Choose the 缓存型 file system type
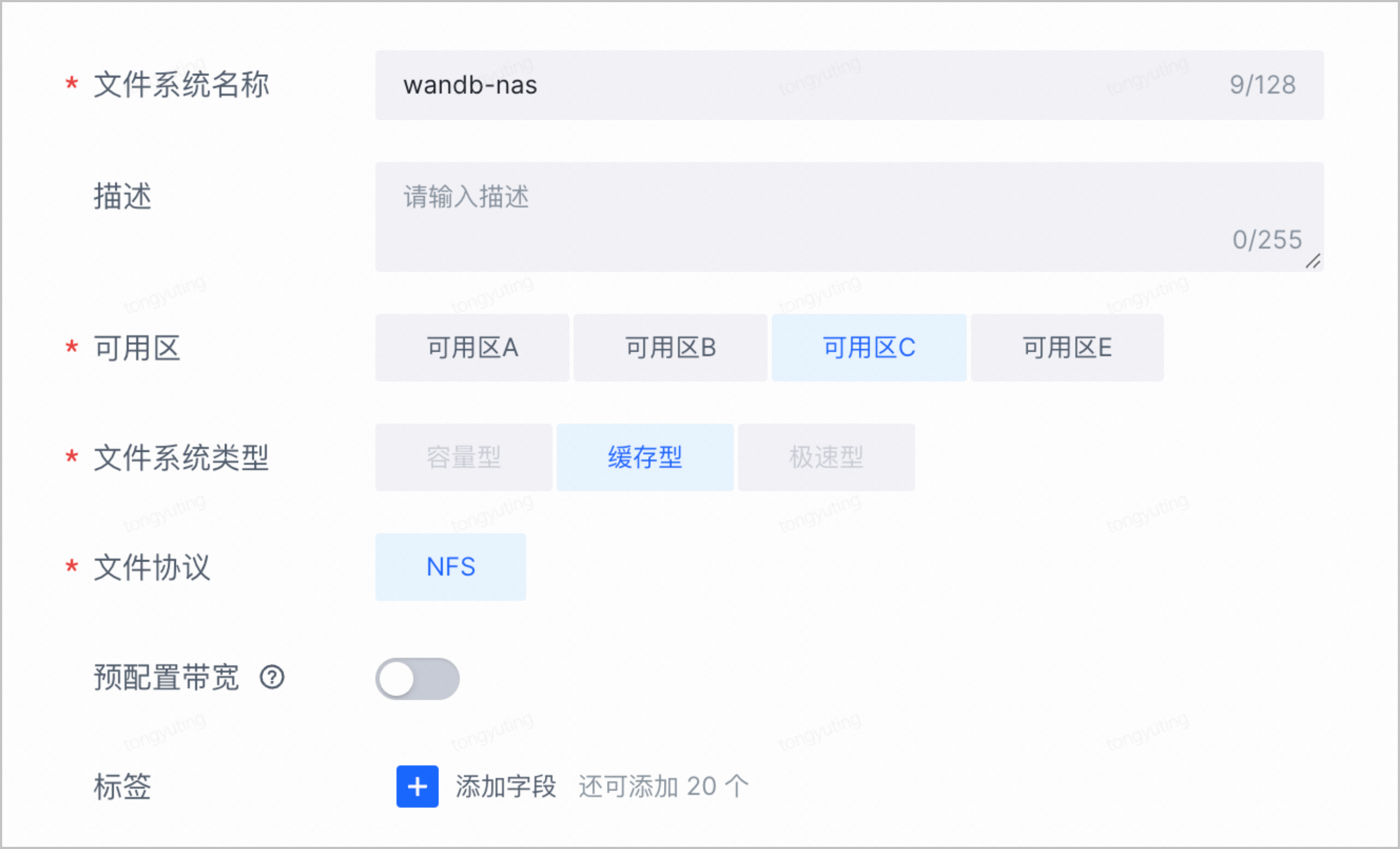The image size is (1400, 849). (645, 457)
